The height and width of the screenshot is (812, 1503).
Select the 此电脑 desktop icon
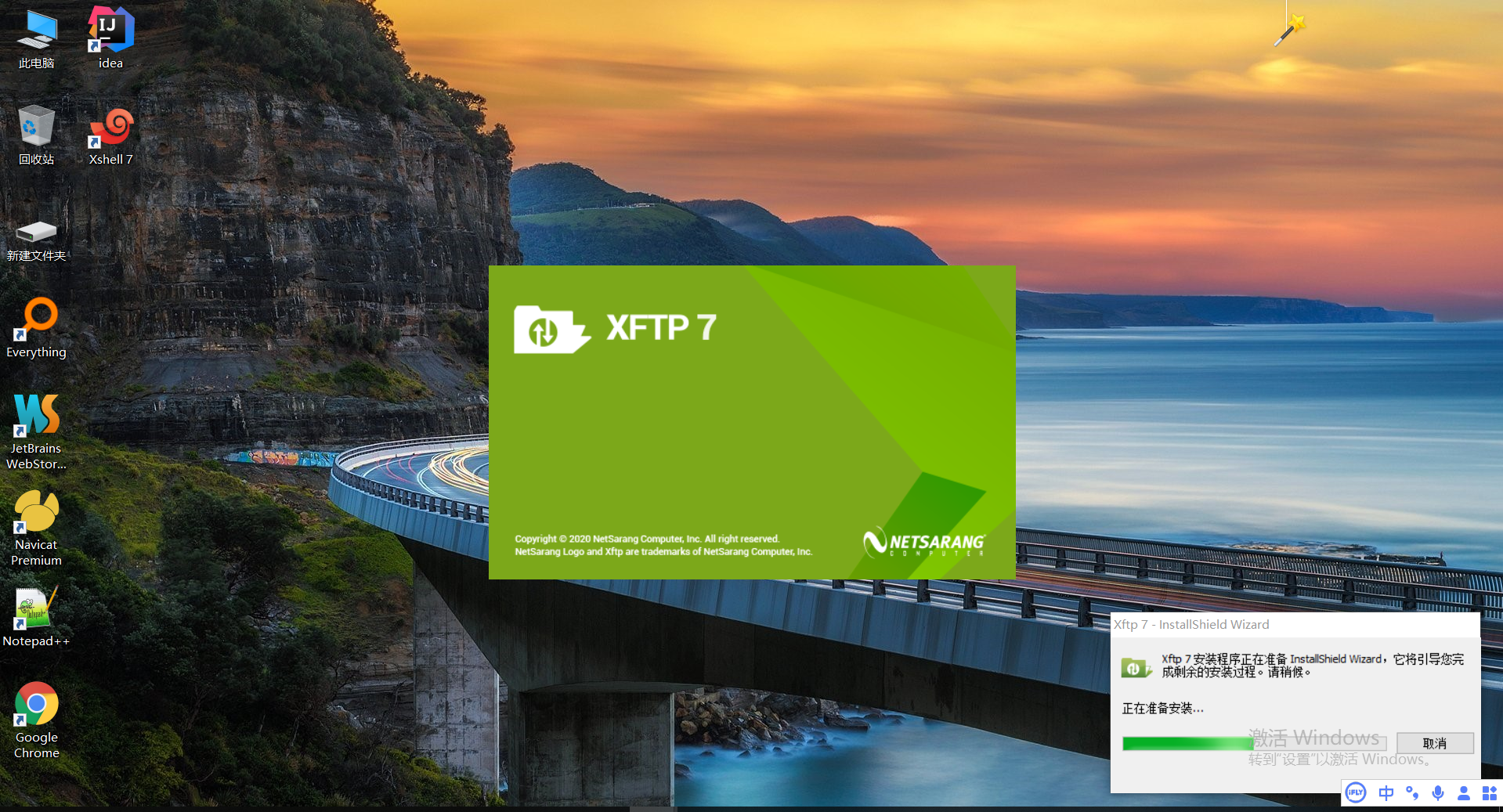(36, 39)
